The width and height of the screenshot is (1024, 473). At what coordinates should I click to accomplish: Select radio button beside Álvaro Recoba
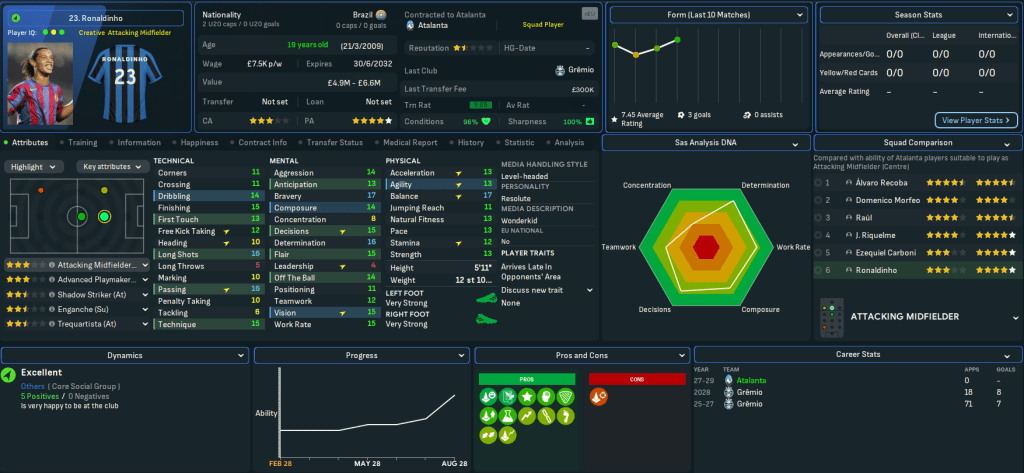818,183
